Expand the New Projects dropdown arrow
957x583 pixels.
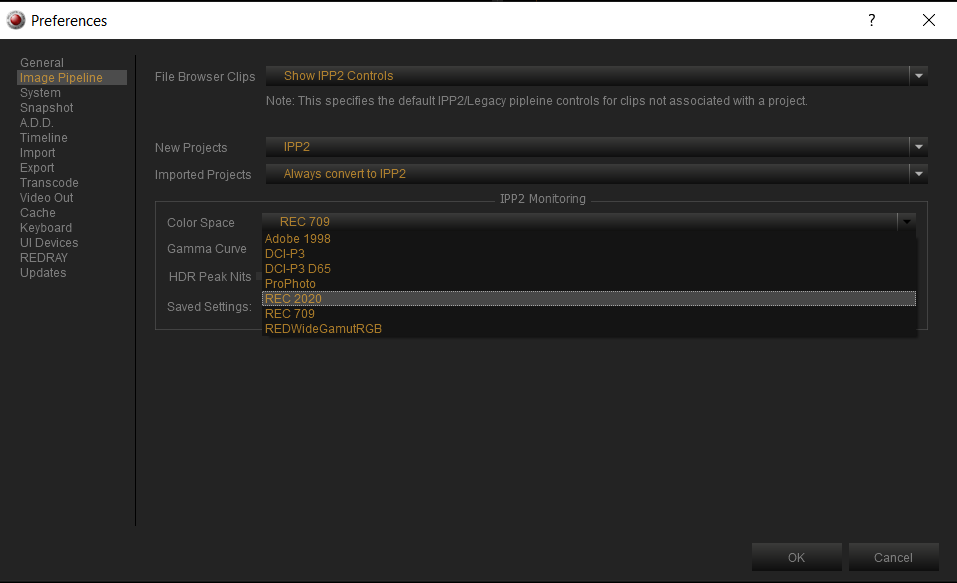(x=919, y=147)
